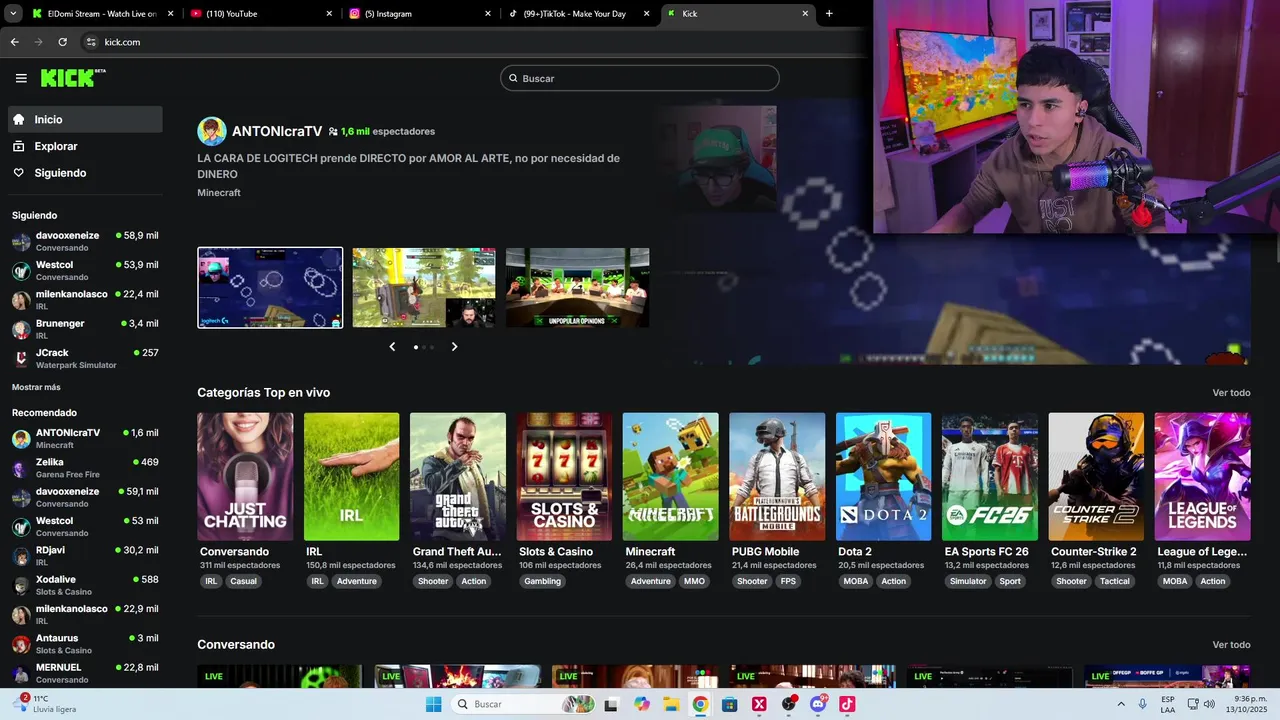Open the ANTONIcraTV featured channel name
This screenshot has height=720, width=1280.
(x=277, y=131)
